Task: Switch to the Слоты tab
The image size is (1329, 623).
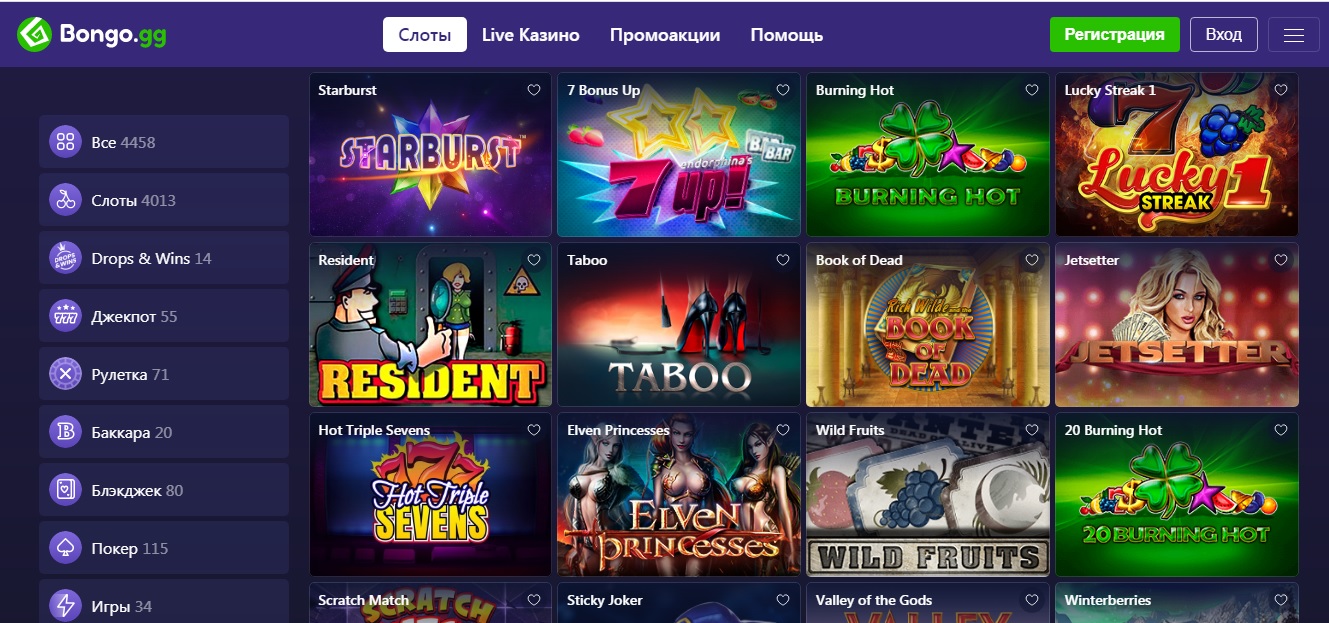Action: coord(425,35)
